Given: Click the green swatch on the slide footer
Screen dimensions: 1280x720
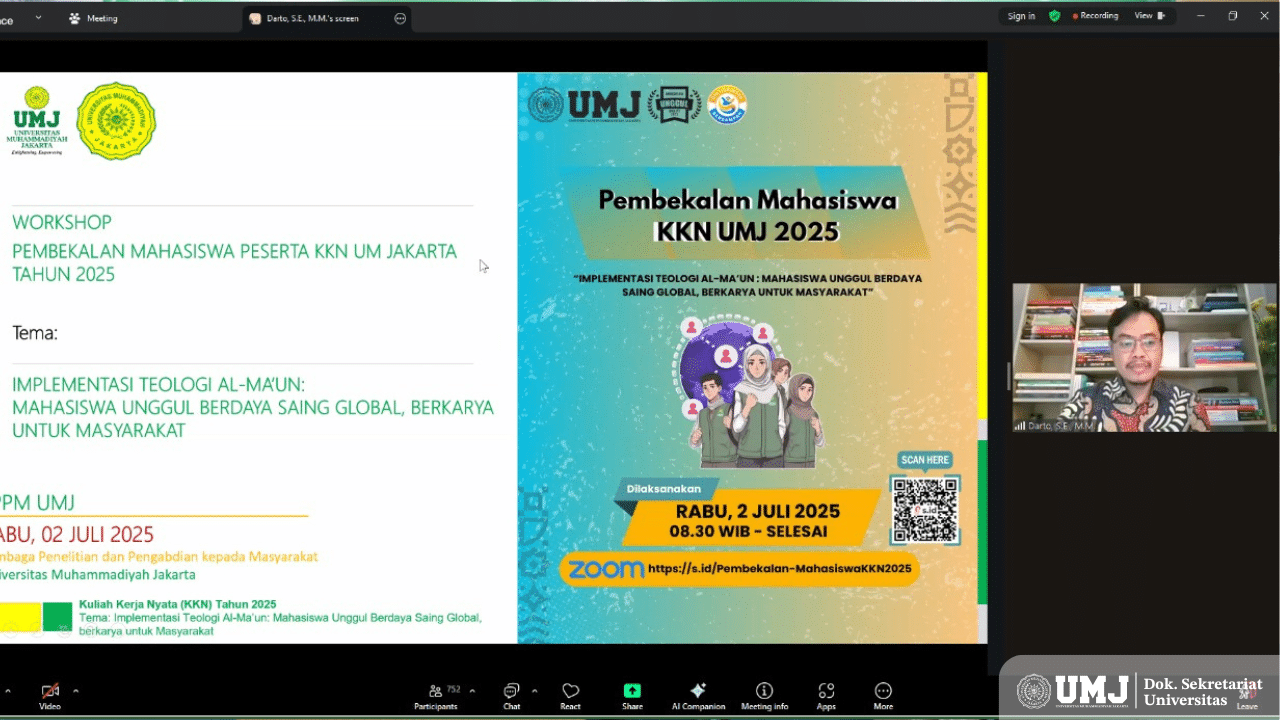Looking at the screenshot, I should 57,616.
